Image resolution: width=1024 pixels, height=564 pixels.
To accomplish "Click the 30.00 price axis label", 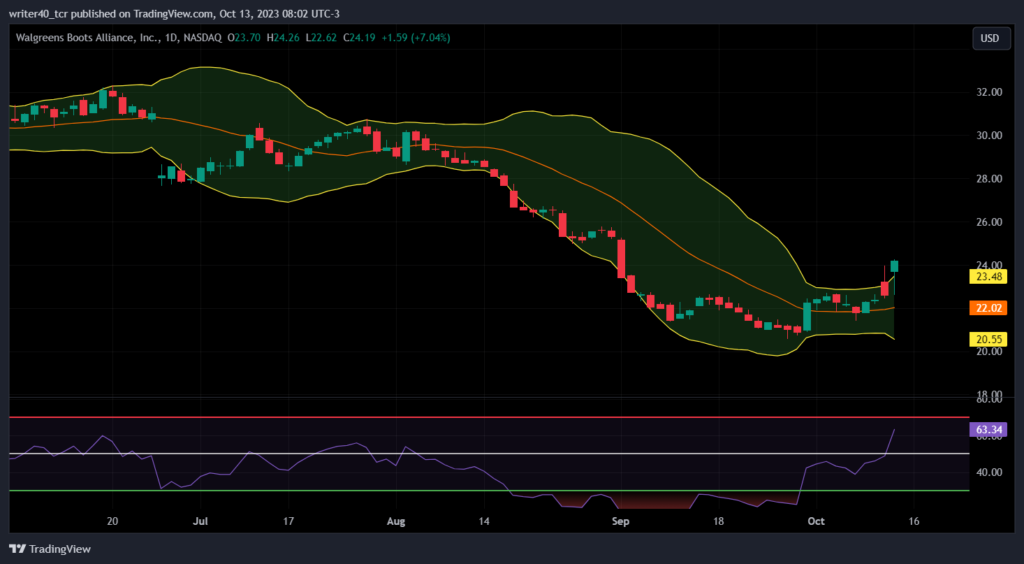I will [989, 136].
